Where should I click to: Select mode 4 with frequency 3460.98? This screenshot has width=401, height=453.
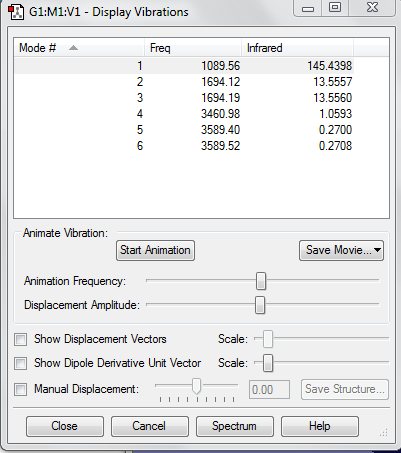coord(184,114)
